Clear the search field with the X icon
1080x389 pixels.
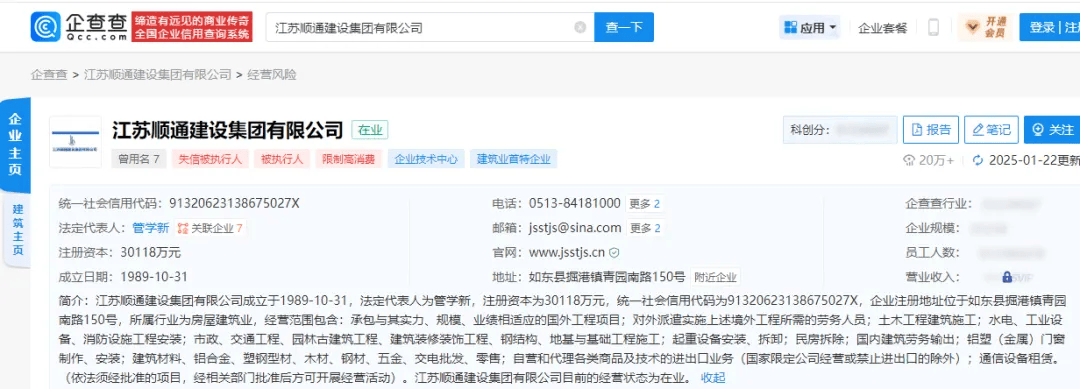(x=580, y=28)
